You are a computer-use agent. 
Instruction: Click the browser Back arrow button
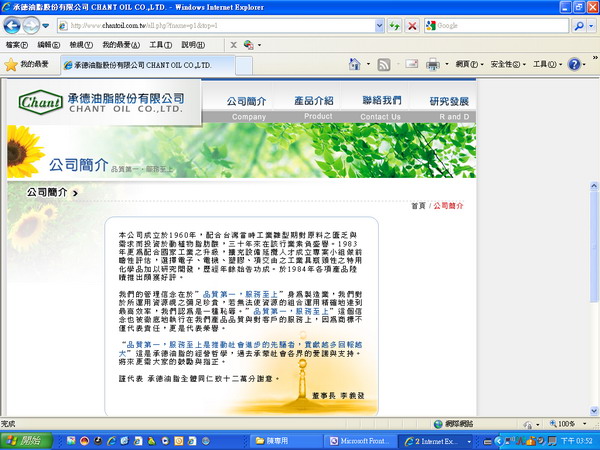pos(11,26)
